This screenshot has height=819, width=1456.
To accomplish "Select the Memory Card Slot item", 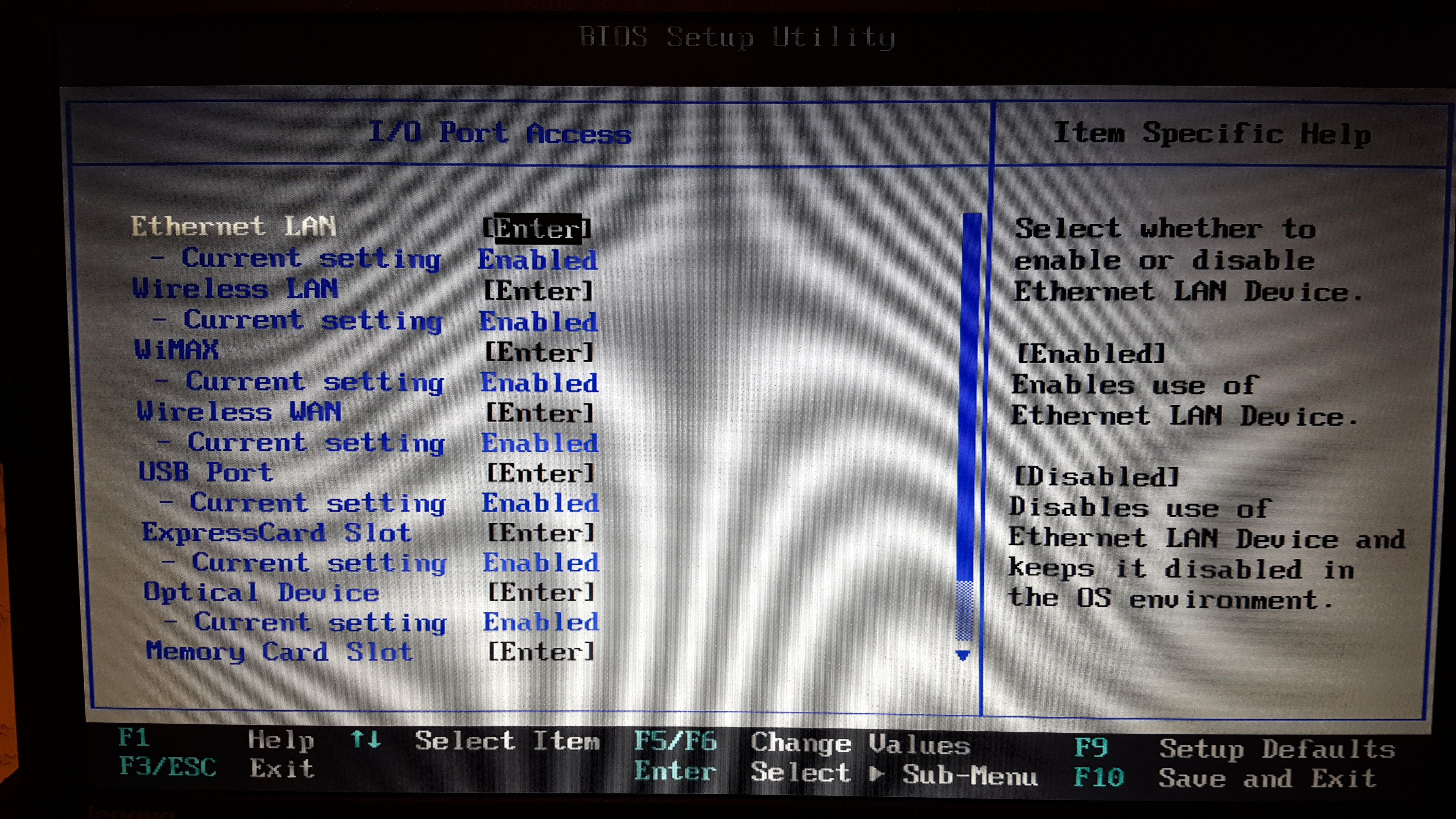I will pyautogui.click(x=279, y=652).
